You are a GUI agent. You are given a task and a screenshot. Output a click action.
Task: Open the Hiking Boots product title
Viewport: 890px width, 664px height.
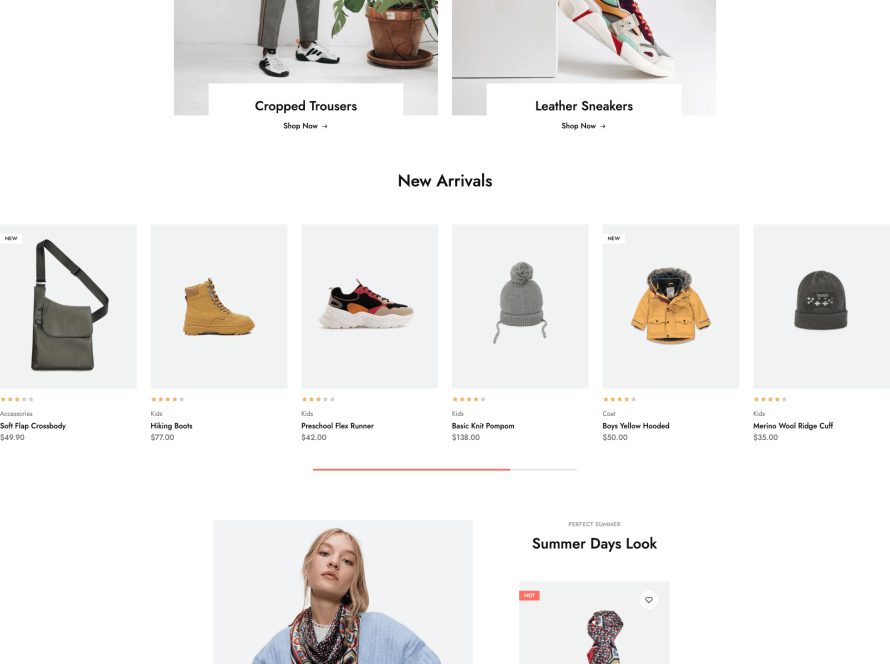click(171, 426)
